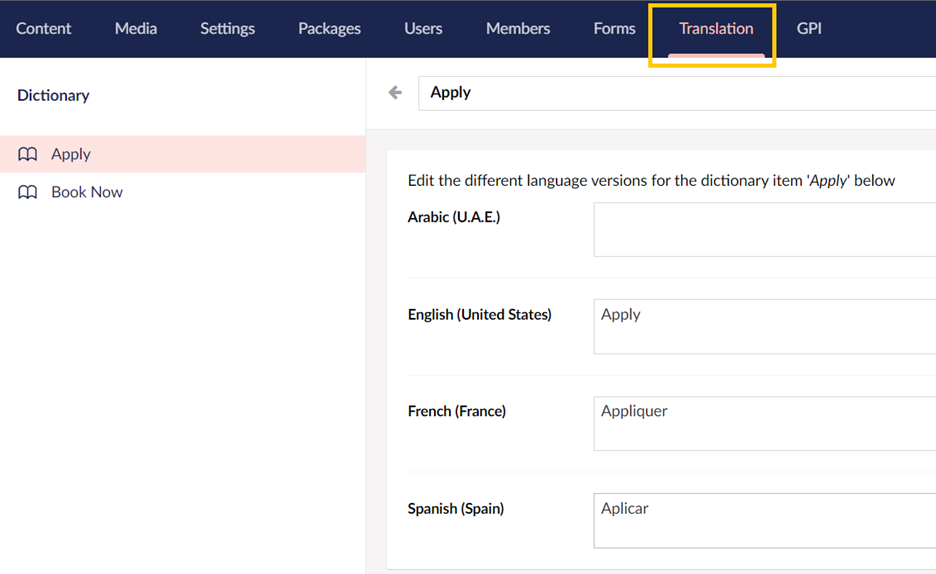This screenshot has height=574, width=936.
Task: Select the highlighted Translation tab
Action: pyautogui.click(x=716, y=28)
